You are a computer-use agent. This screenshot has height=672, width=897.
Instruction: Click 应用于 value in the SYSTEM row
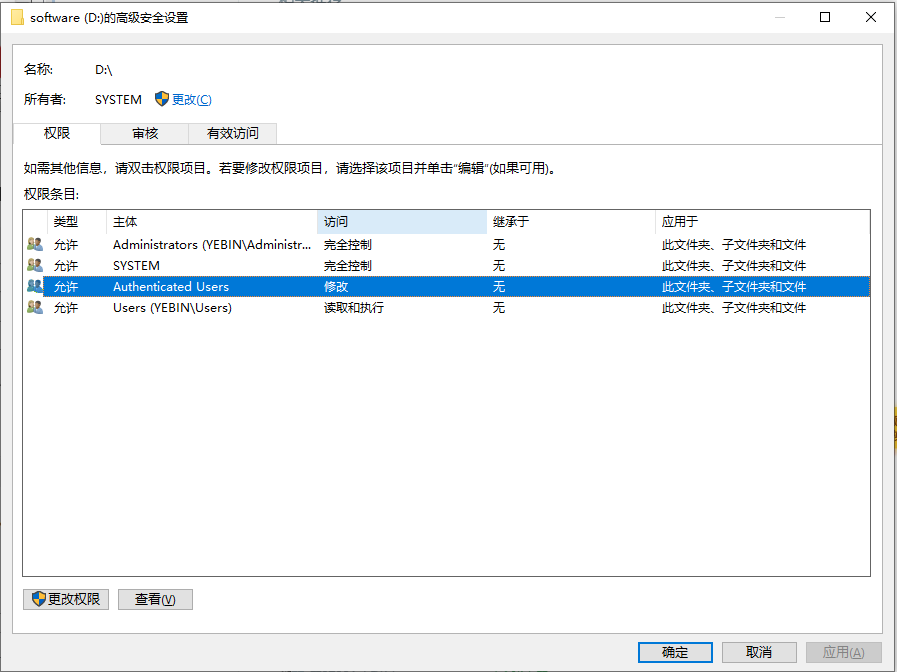pyautogui.click(x=733, y=266)
